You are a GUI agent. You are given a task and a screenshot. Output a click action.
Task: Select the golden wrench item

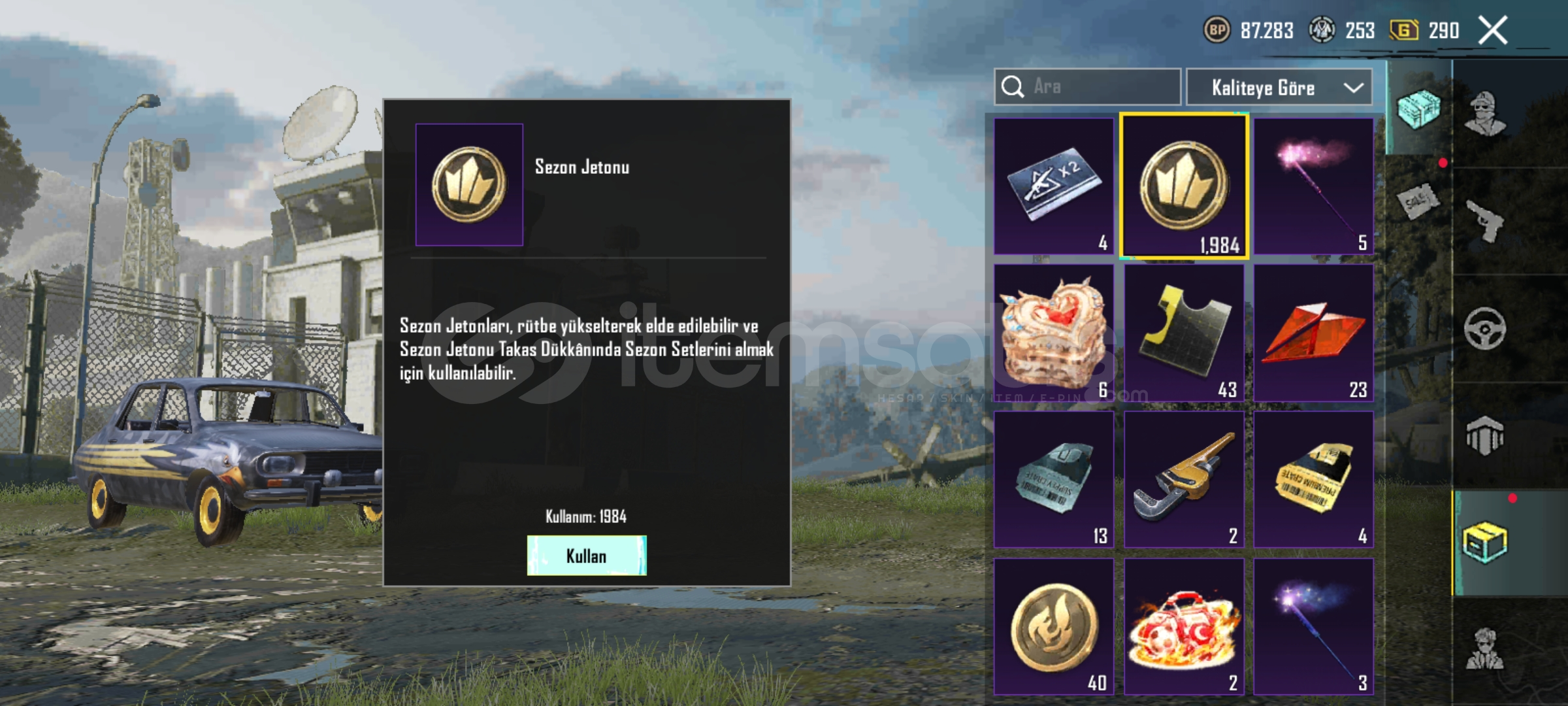[1184, 480]
